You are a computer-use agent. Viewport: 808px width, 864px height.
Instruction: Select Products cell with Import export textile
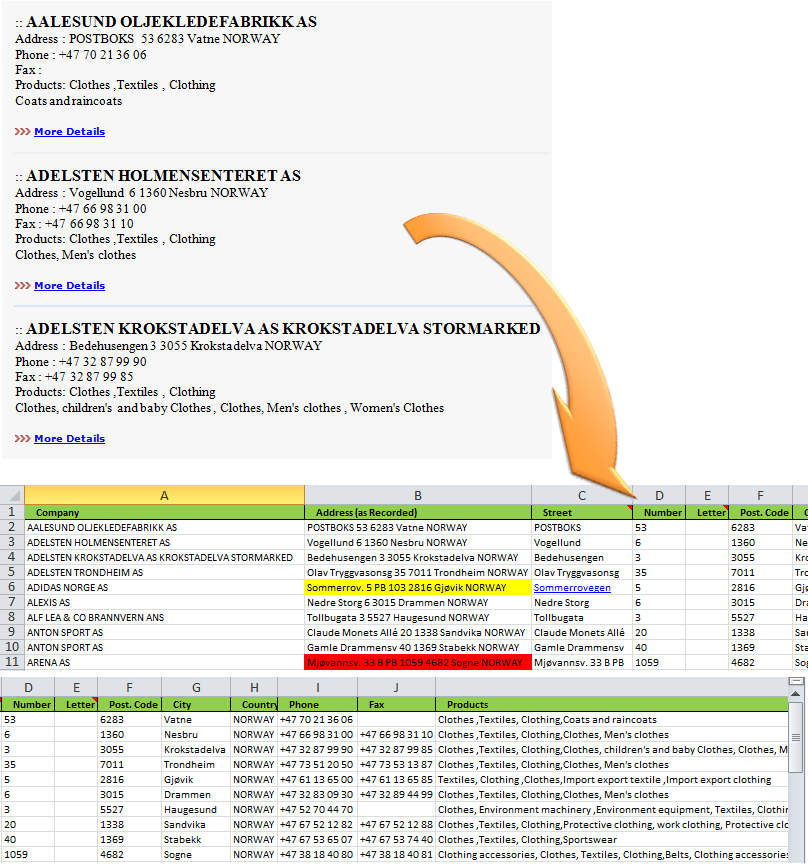tap(612, 780)
